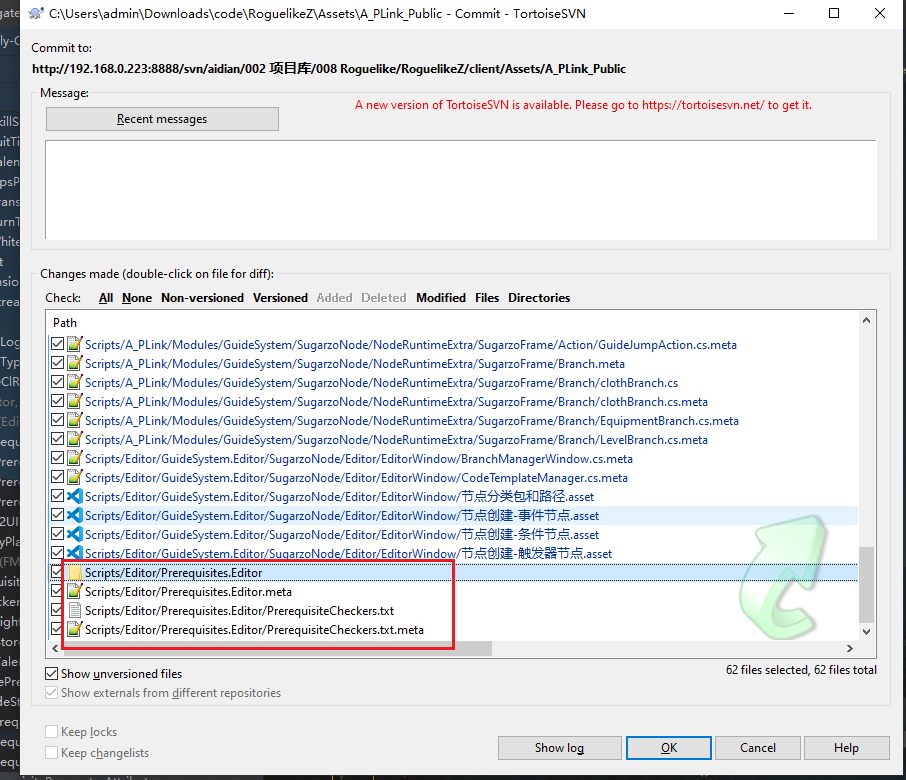Uncheck the GuideJumpAction.cs.meta file checkbox
Screen dimensions: 906x780
57,345
